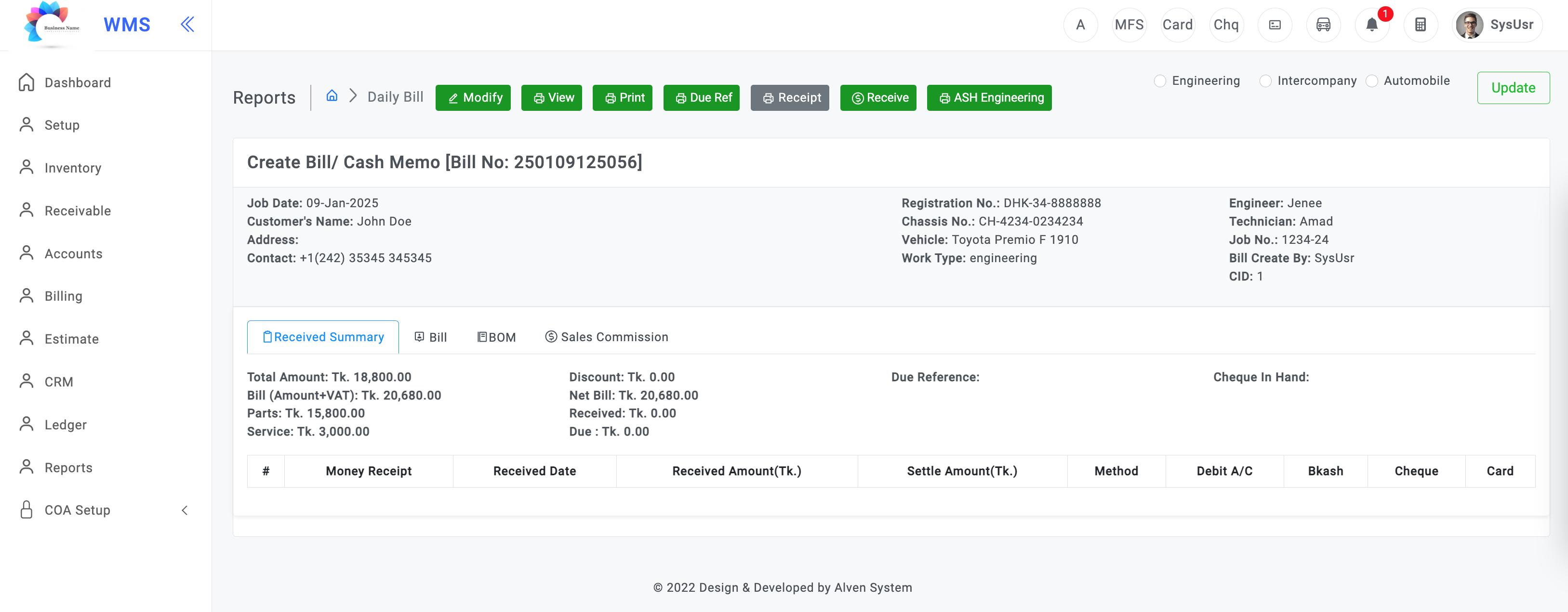Open the Billing sidebar menu
The width and height of the screenshot is (1568, 612).
63,296
